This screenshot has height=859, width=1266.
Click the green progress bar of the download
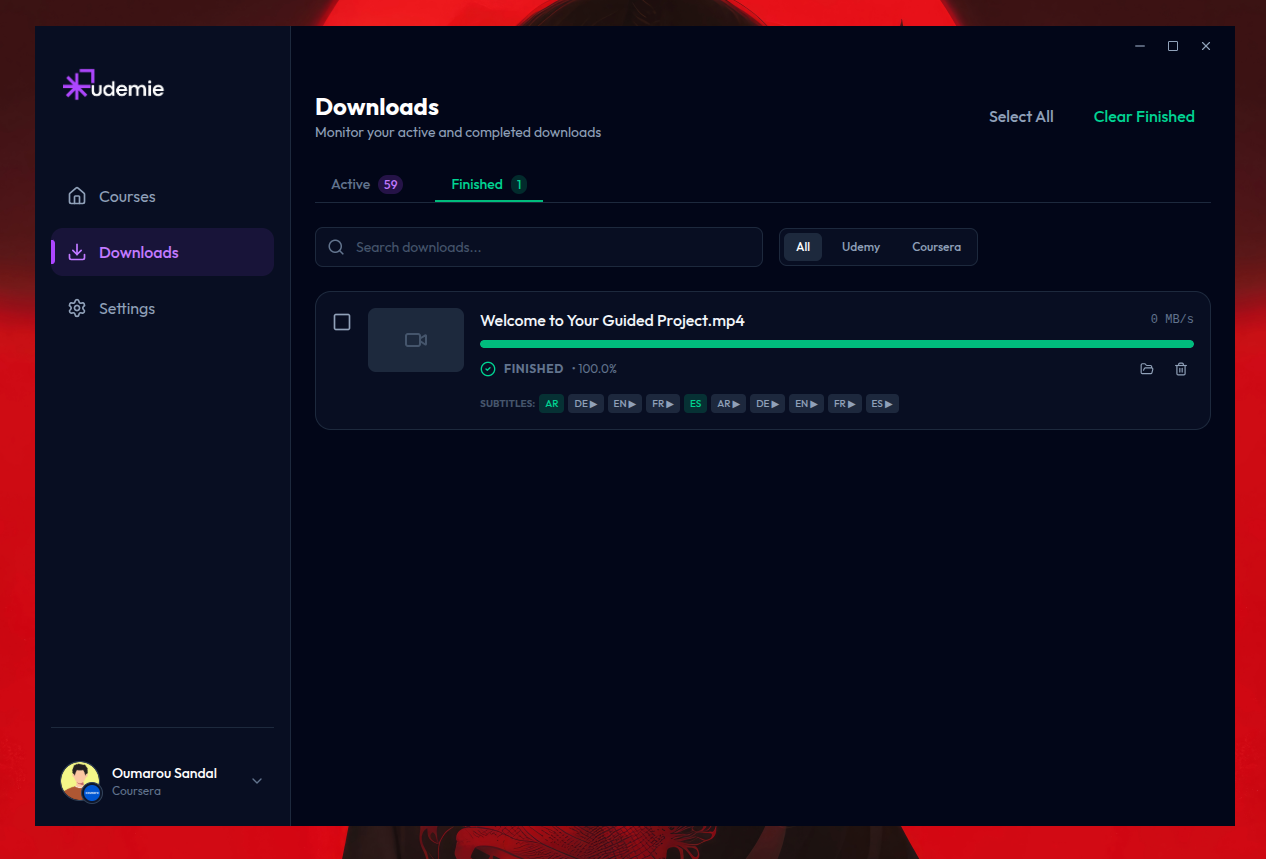click(x=836, y=343)
